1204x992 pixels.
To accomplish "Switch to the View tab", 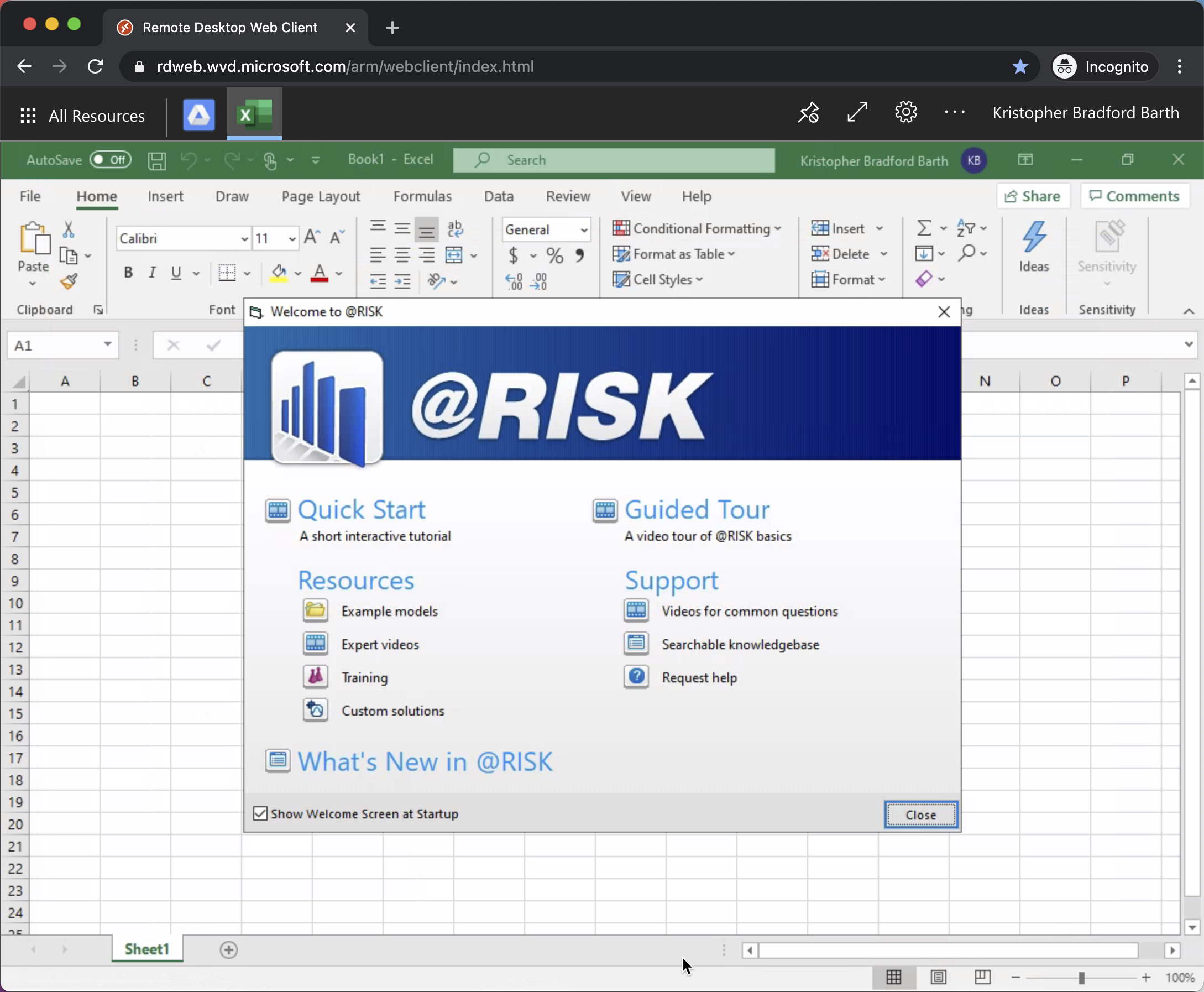I will 636,196.
